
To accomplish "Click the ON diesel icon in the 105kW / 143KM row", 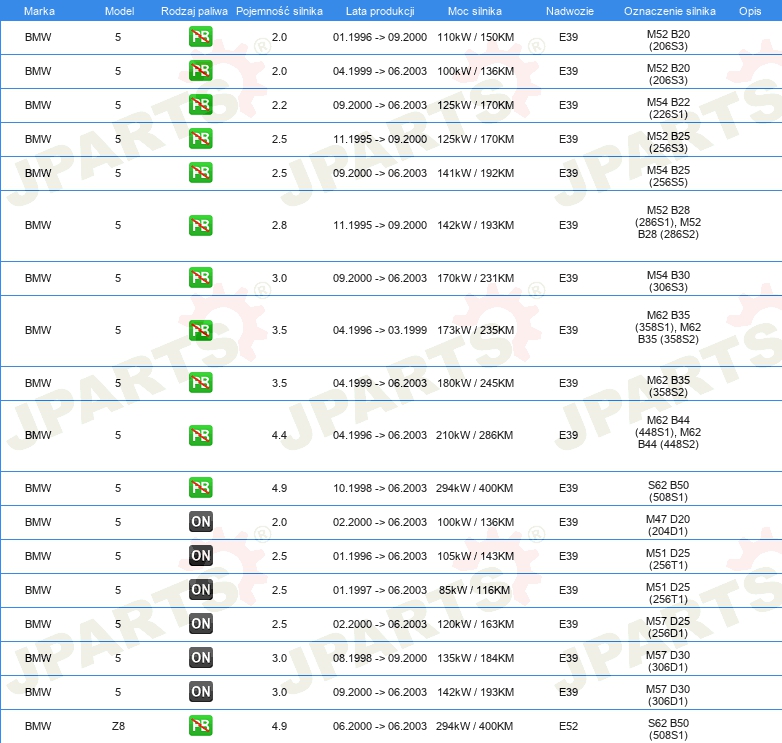I will pos(200,556).
